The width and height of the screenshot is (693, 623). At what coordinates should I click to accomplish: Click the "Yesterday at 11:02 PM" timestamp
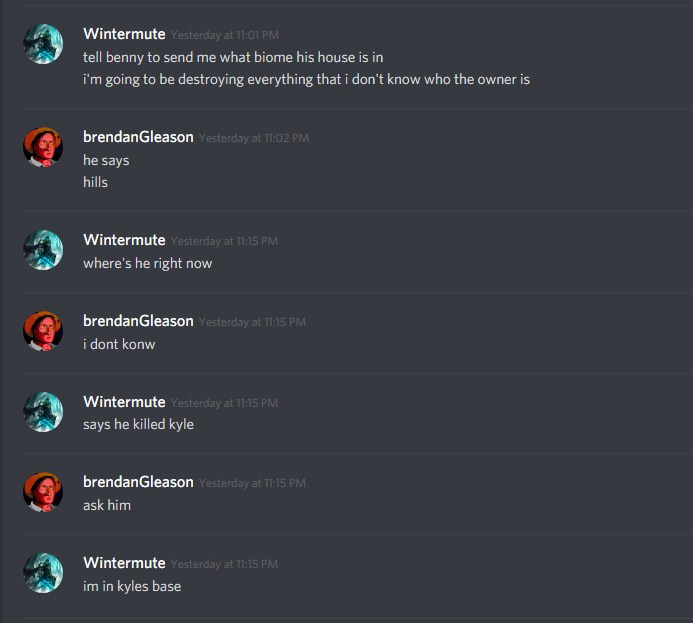tap(254, 138)
